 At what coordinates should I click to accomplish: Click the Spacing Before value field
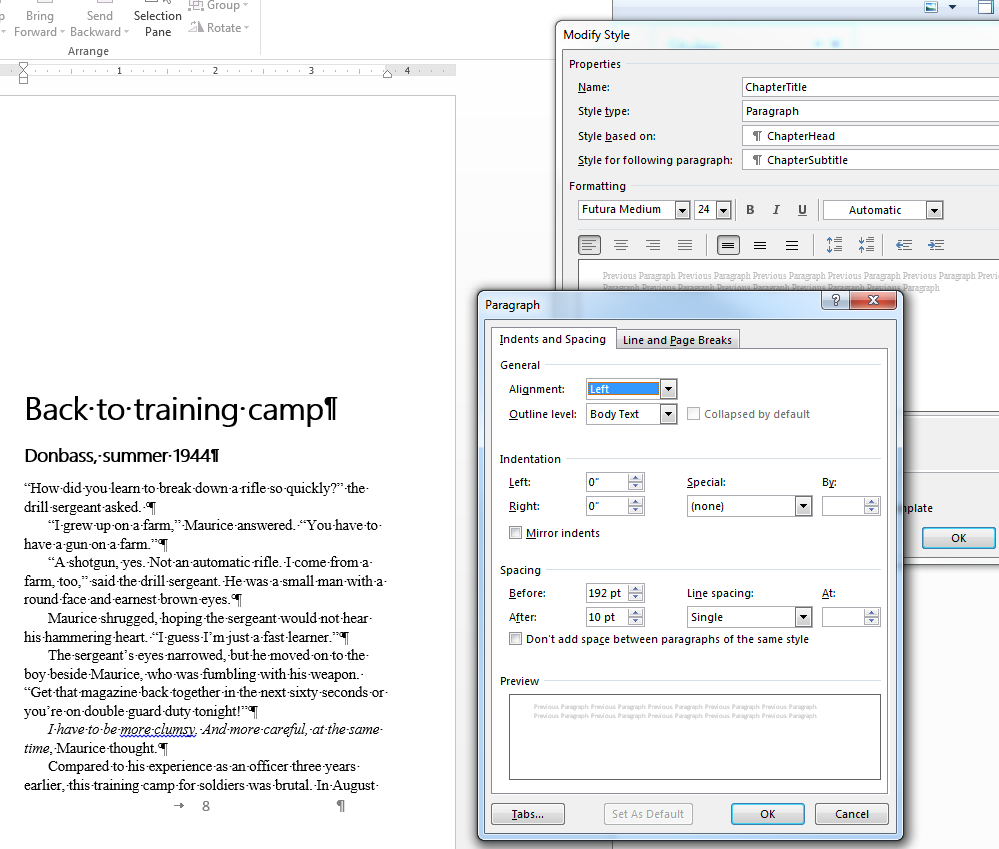(606, 593)
